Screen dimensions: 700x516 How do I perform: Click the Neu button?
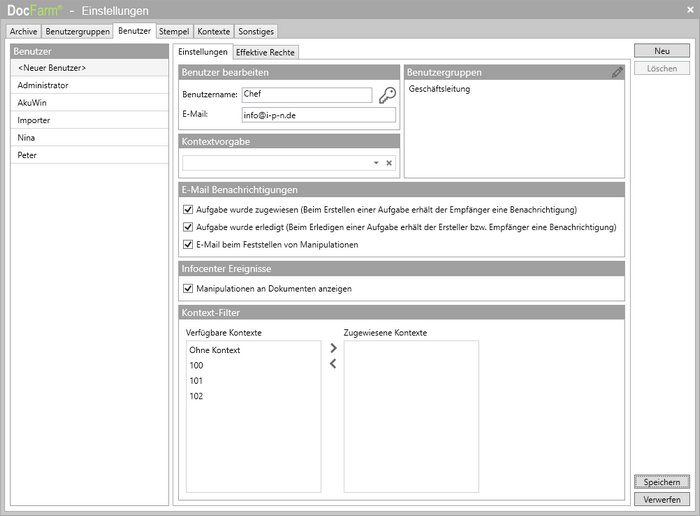click(662, 50)
